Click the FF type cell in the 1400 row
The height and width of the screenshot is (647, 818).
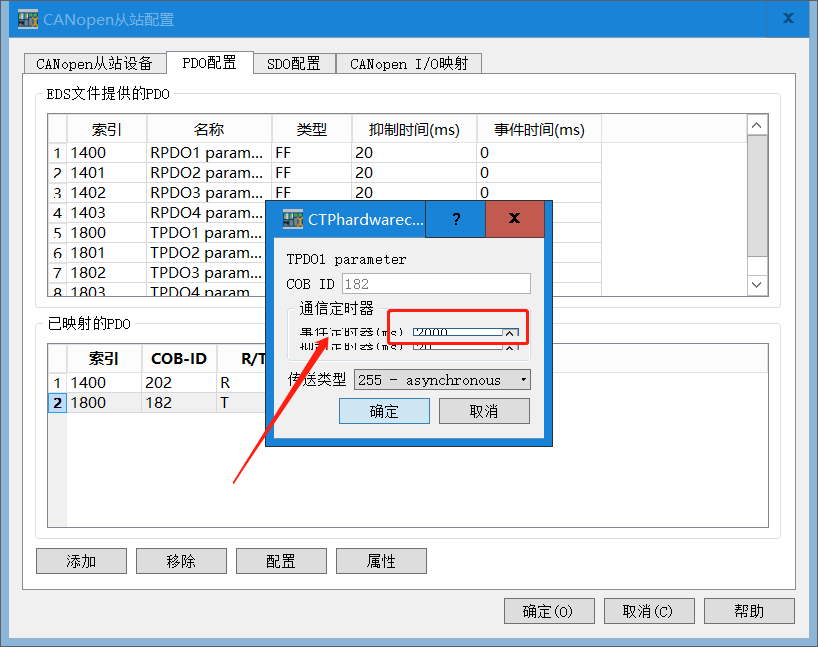pyautogui.click(x=311, y=153)
